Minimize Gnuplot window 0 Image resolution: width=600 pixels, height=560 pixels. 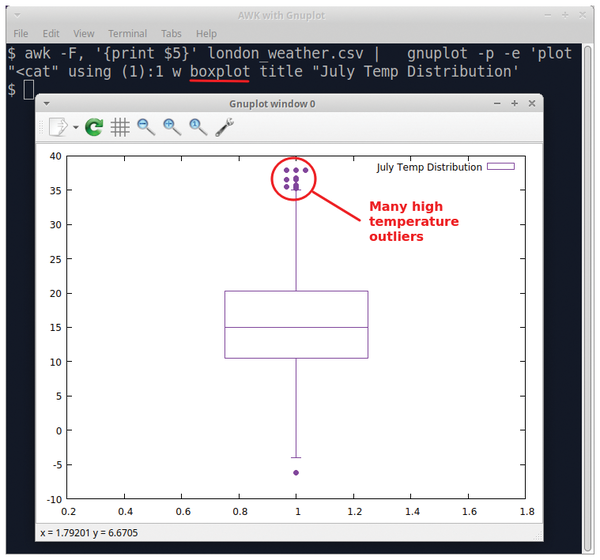click(497, 104)
